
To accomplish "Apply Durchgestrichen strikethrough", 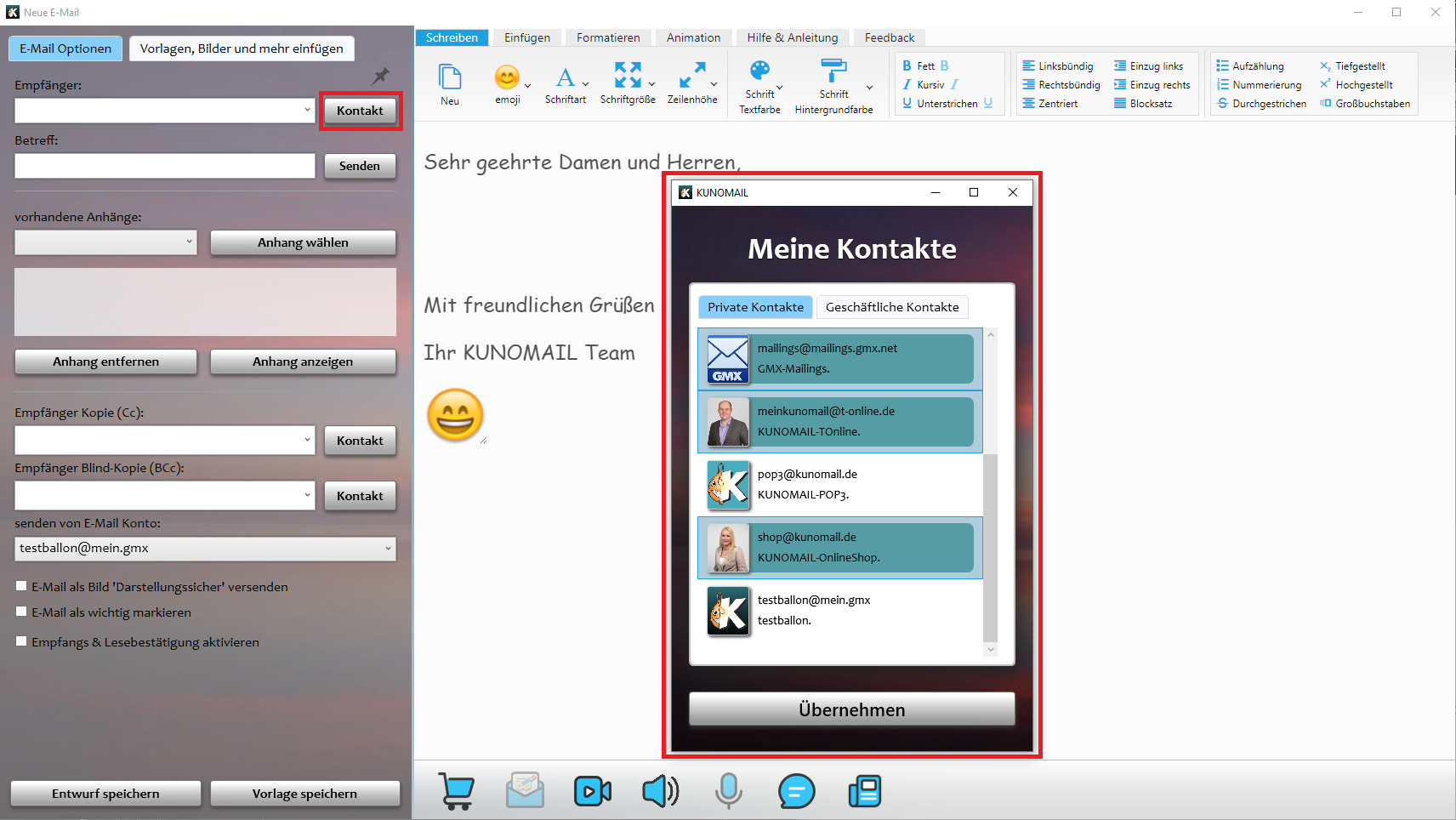I will tap(1261, 103).
